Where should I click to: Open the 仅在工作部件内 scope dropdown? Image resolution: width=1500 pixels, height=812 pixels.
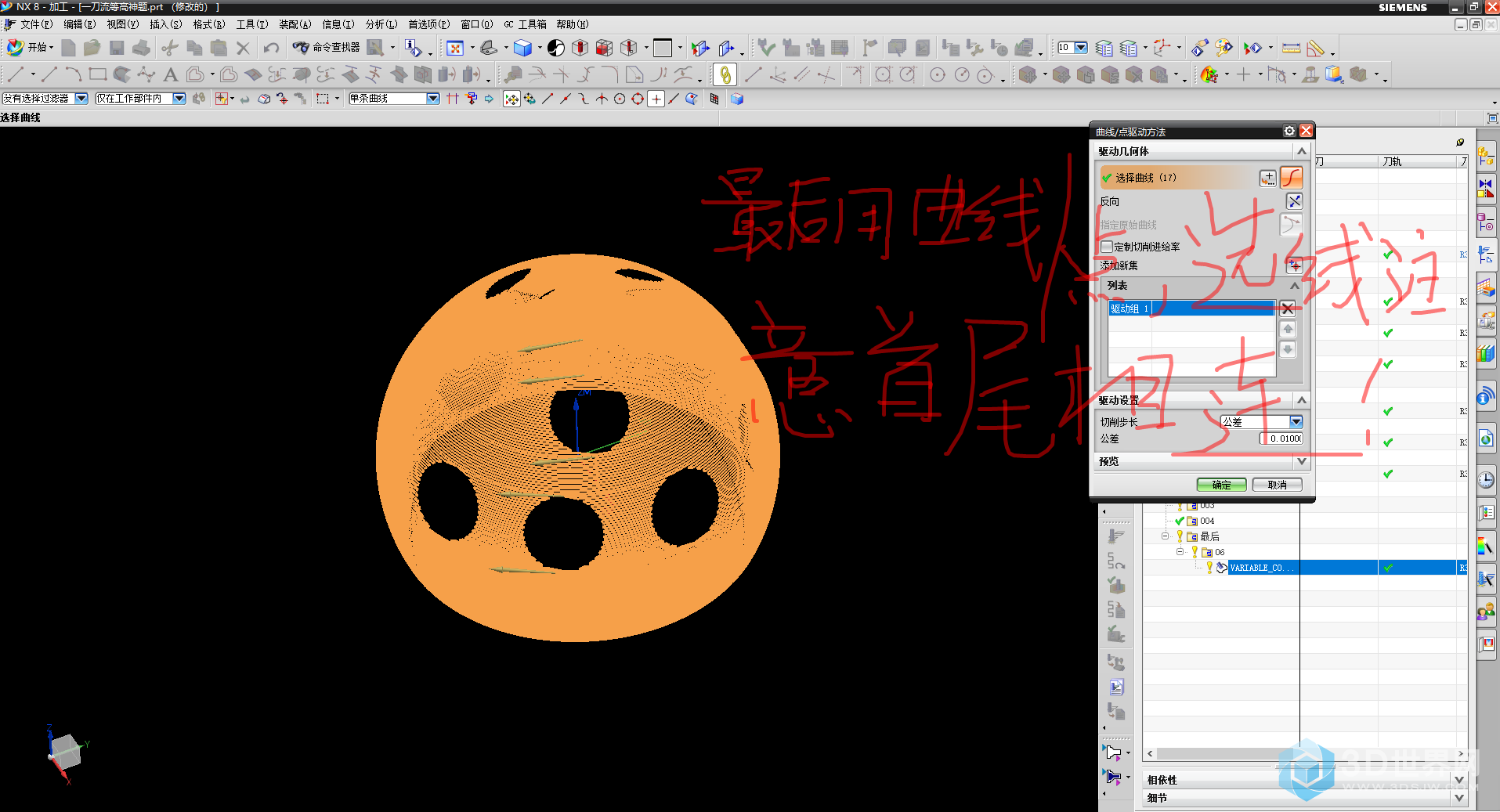click(179, 99)
